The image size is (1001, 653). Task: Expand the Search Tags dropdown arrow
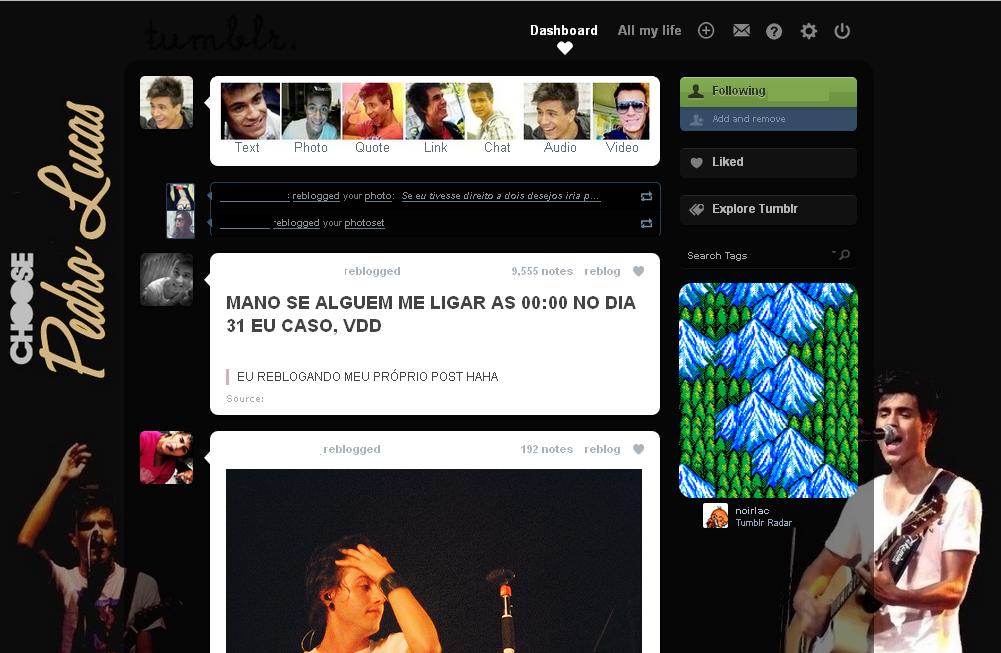tap(834, 253)
